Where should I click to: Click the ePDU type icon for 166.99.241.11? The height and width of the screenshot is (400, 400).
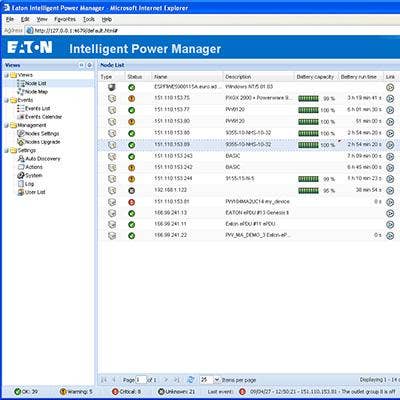(112, 224)
